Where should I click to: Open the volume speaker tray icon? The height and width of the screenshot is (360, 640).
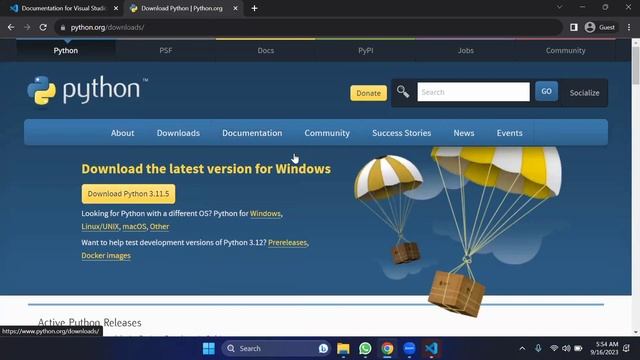566,348
